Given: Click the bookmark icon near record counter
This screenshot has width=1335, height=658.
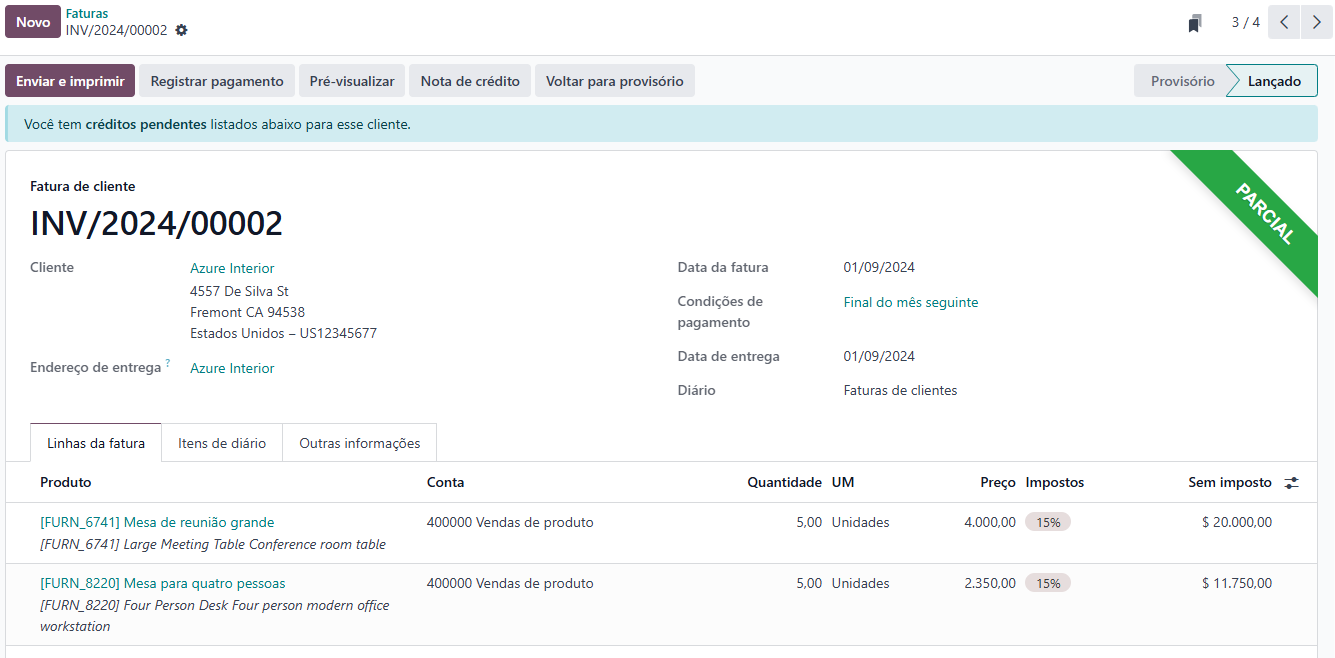Looking at the screenshot, I should point(1194,23).
